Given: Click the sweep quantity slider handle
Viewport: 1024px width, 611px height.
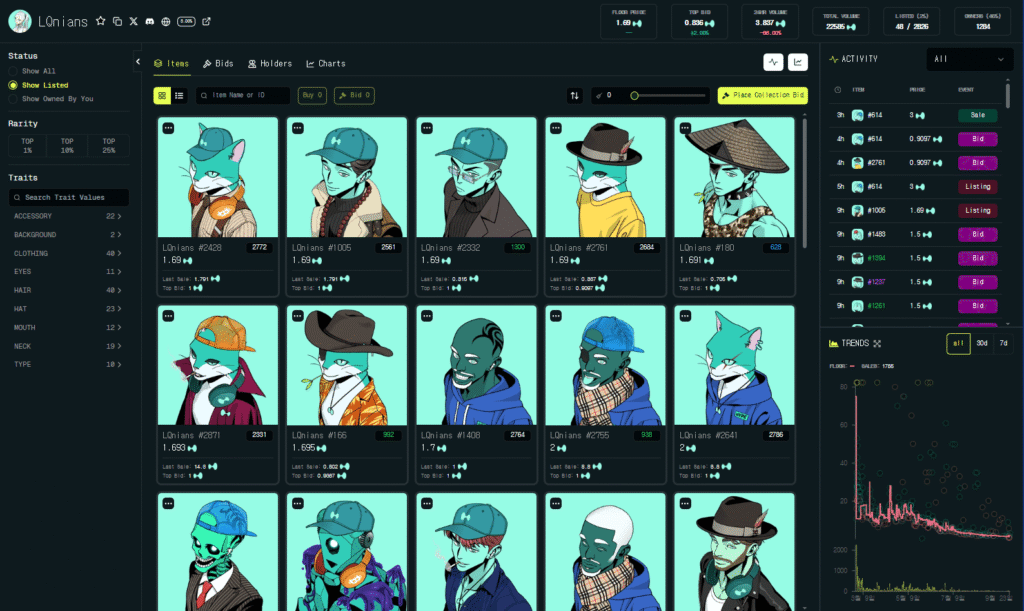Looking at the screenshot, I should (634, 96).
